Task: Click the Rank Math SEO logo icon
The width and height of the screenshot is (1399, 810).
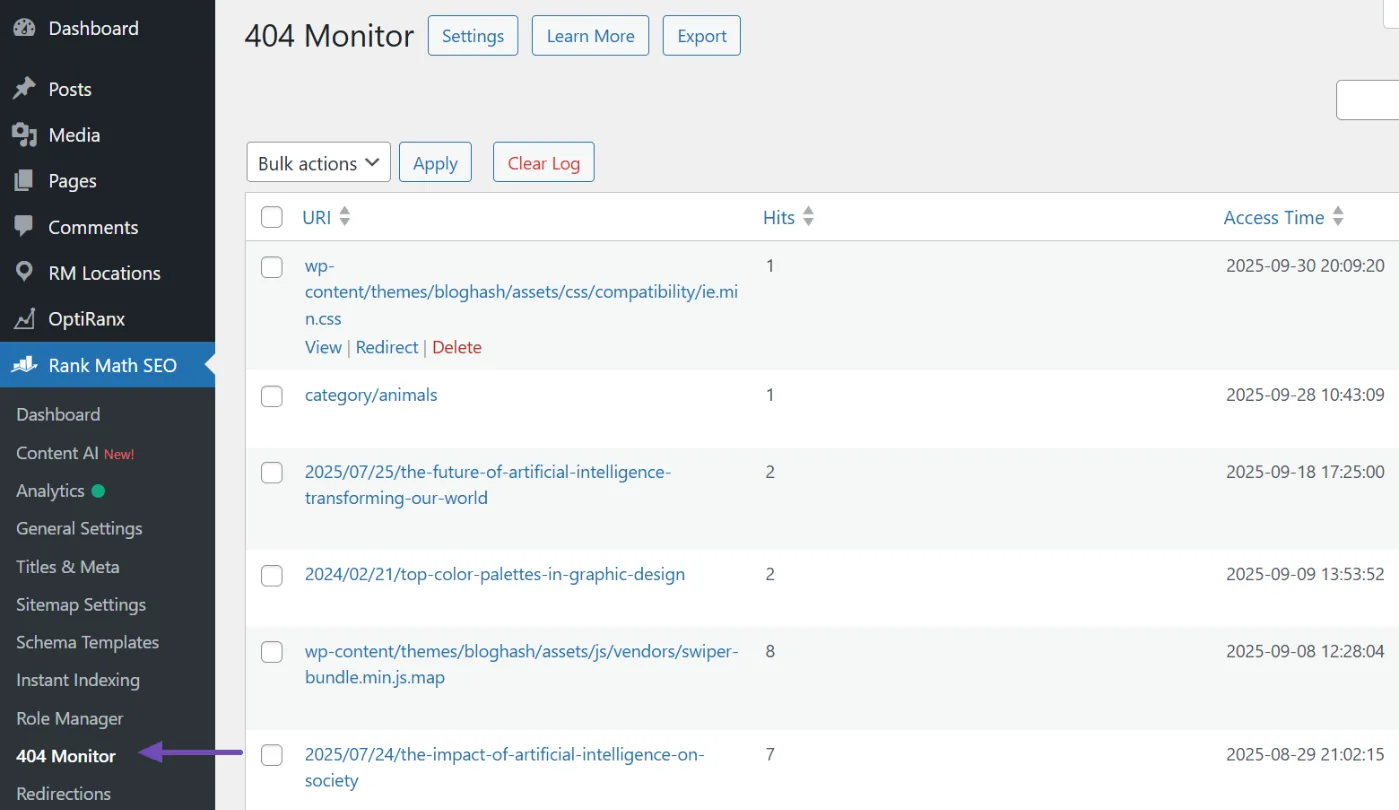Action: [24, 365]
